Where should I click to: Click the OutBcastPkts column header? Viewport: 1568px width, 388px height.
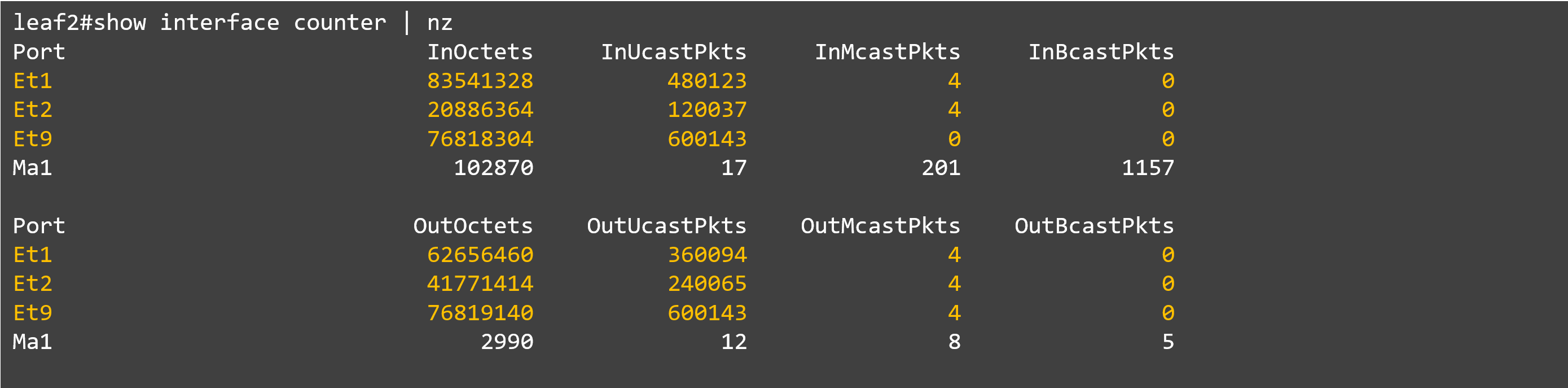click(1094, 226)
